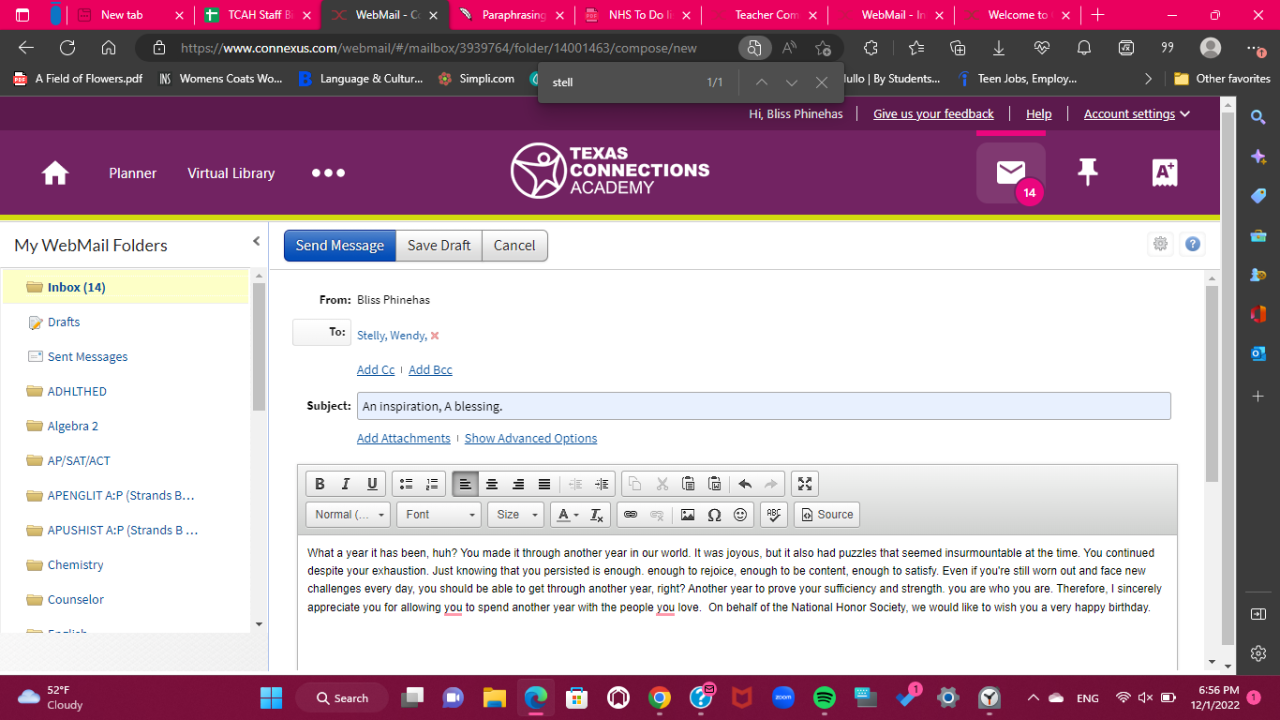Click Show Advanced Options link
Image resolution: width=1280 pixels, height=720 pixels.
tap(531, 438)
